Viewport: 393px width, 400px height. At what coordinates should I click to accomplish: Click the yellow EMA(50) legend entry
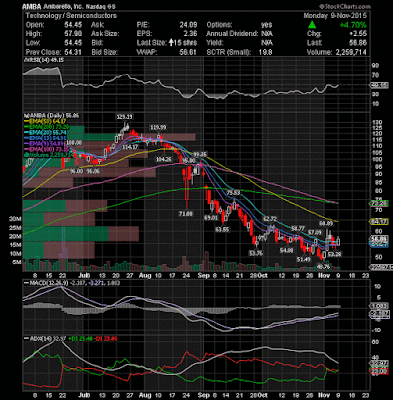click(46, 121)
